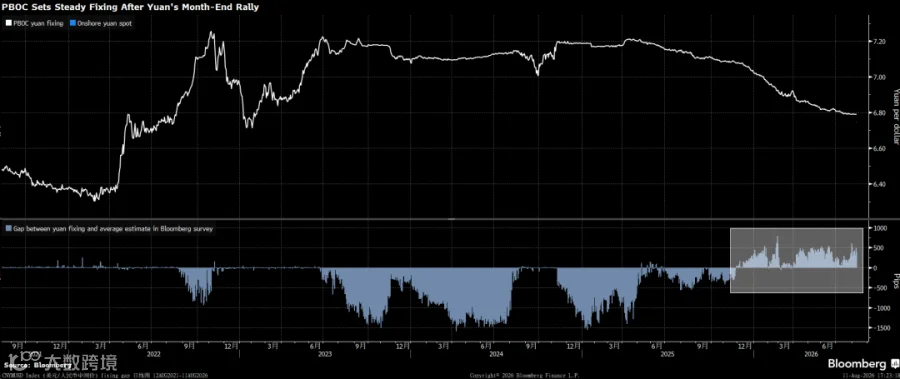Toggle the Onshore yuan spot series label
This screenshot has height=379, width=900.
tap(103, 24)
